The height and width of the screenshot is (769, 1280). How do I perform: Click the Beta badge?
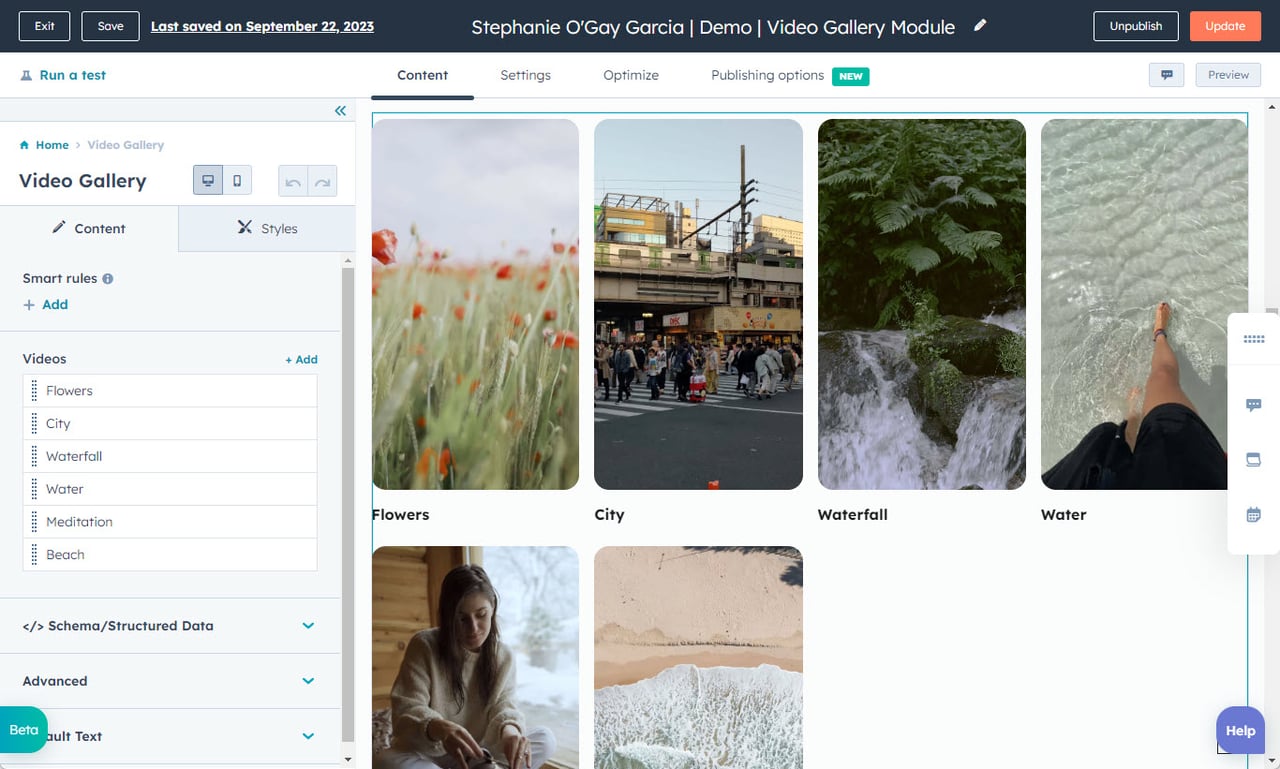tap(23, 730)
